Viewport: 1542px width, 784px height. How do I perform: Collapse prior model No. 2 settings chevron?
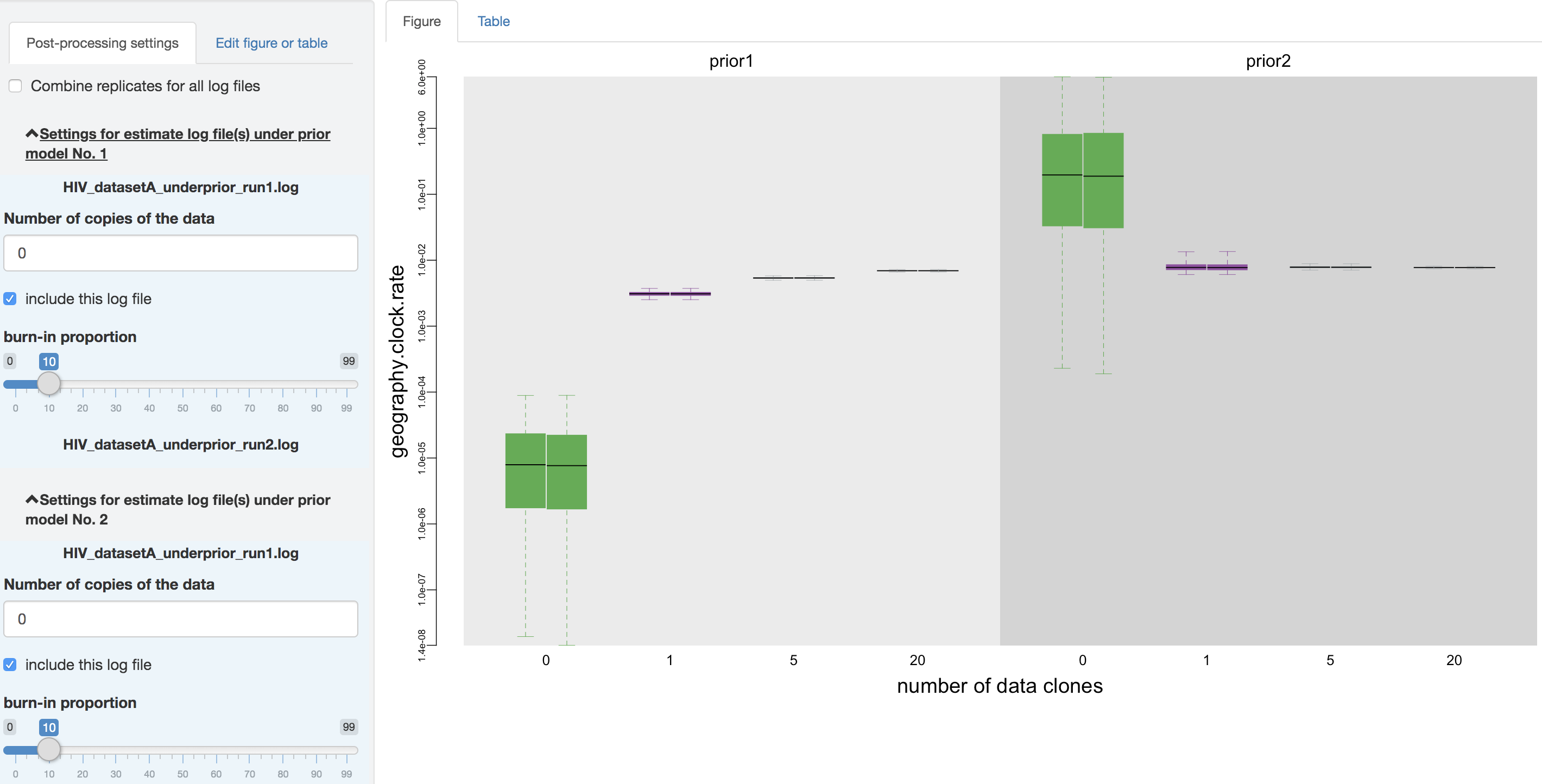[x=31, y=499]
